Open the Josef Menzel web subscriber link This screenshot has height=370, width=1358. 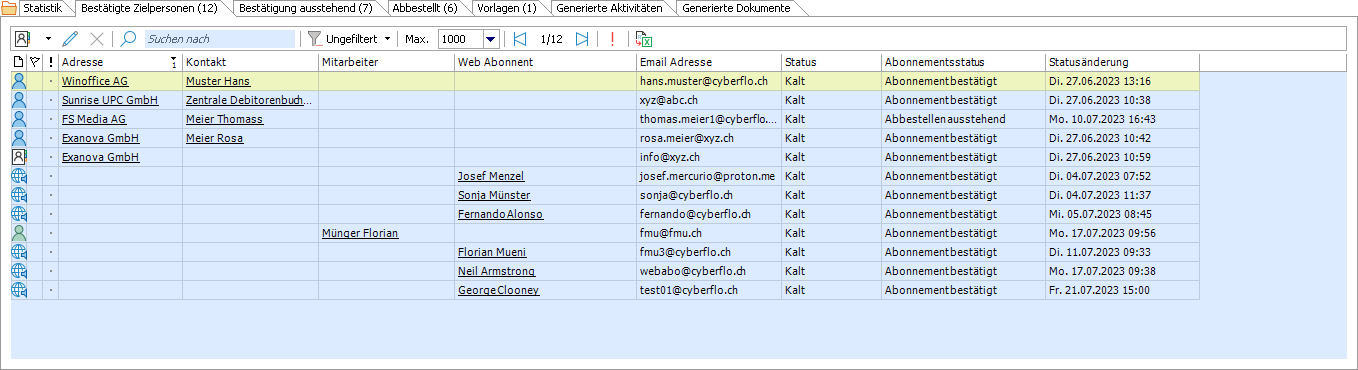(491, 176)
